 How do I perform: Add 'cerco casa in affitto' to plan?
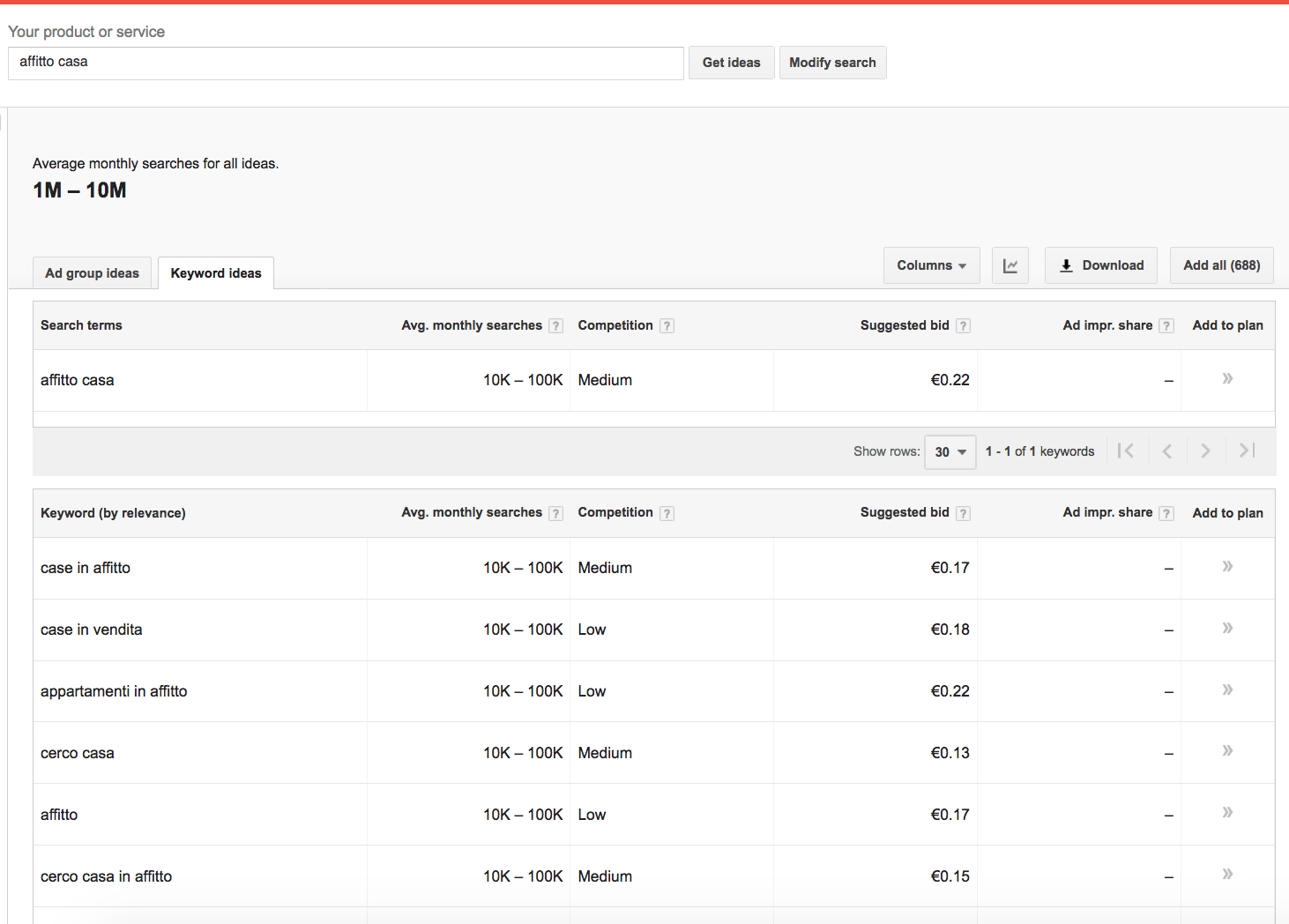pyautogui.click(x=1227, y=874)
